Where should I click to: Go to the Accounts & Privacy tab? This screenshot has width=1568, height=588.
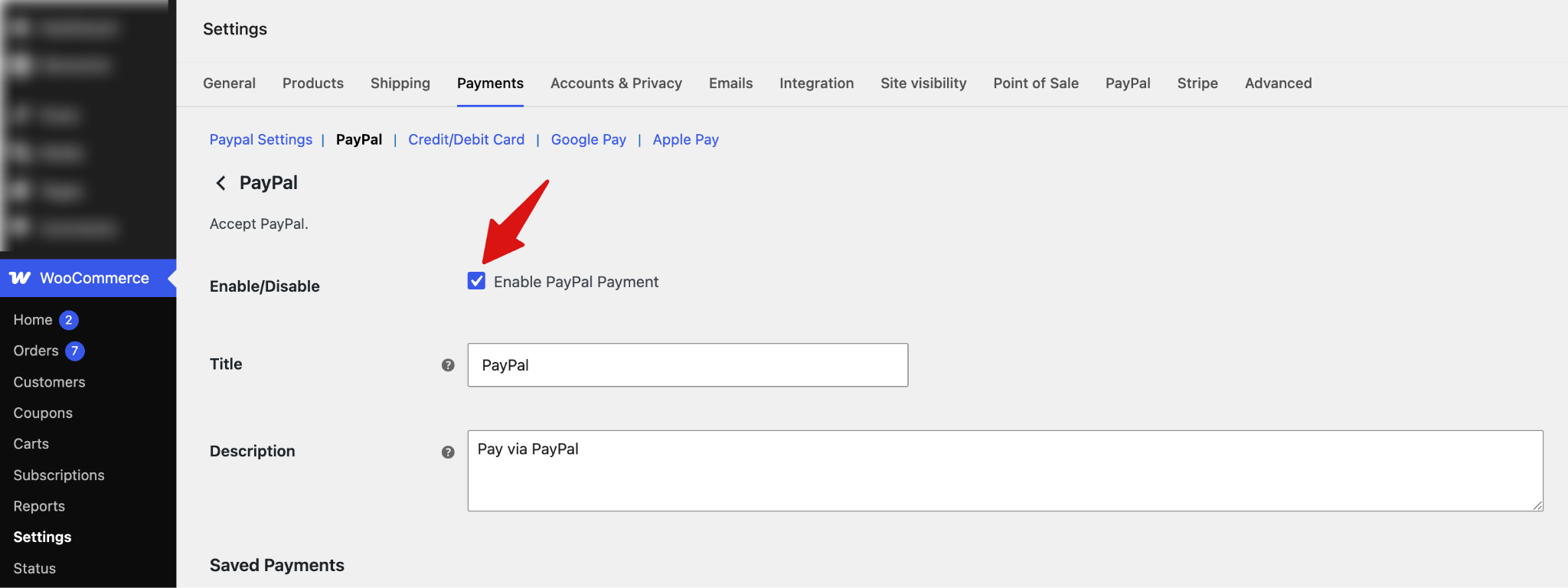[616, 83]
